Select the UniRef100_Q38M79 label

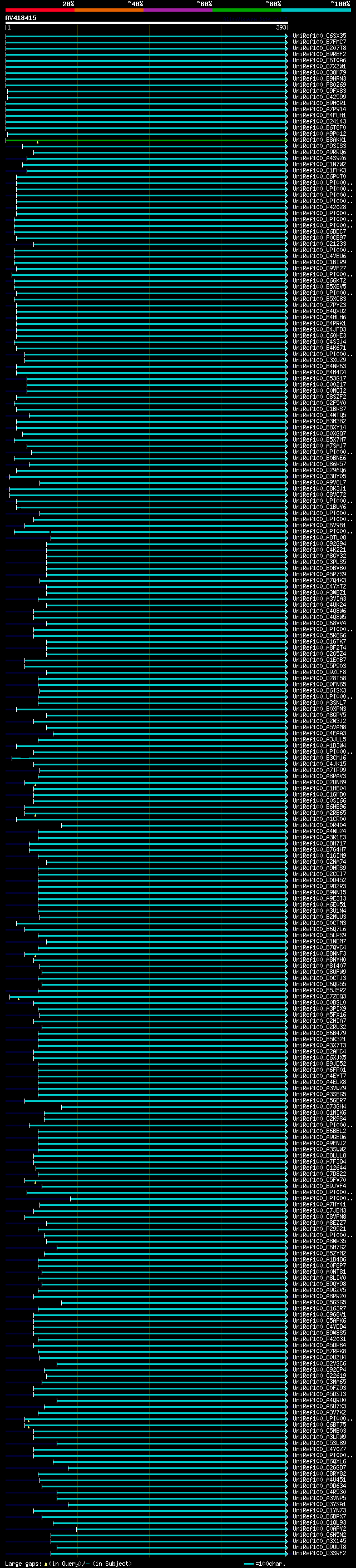(x=319, y=72)
